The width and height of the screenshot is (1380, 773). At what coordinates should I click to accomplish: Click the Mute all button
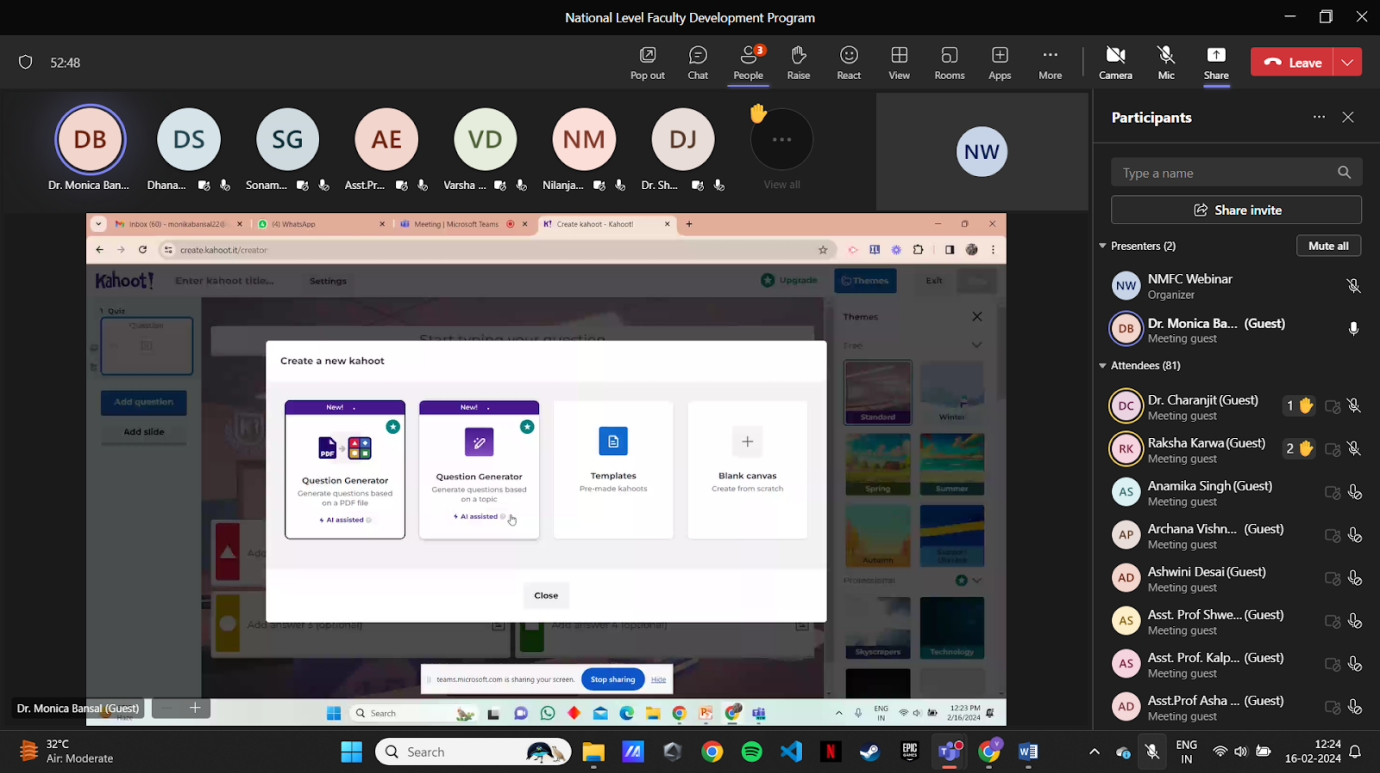point(1328,246)
